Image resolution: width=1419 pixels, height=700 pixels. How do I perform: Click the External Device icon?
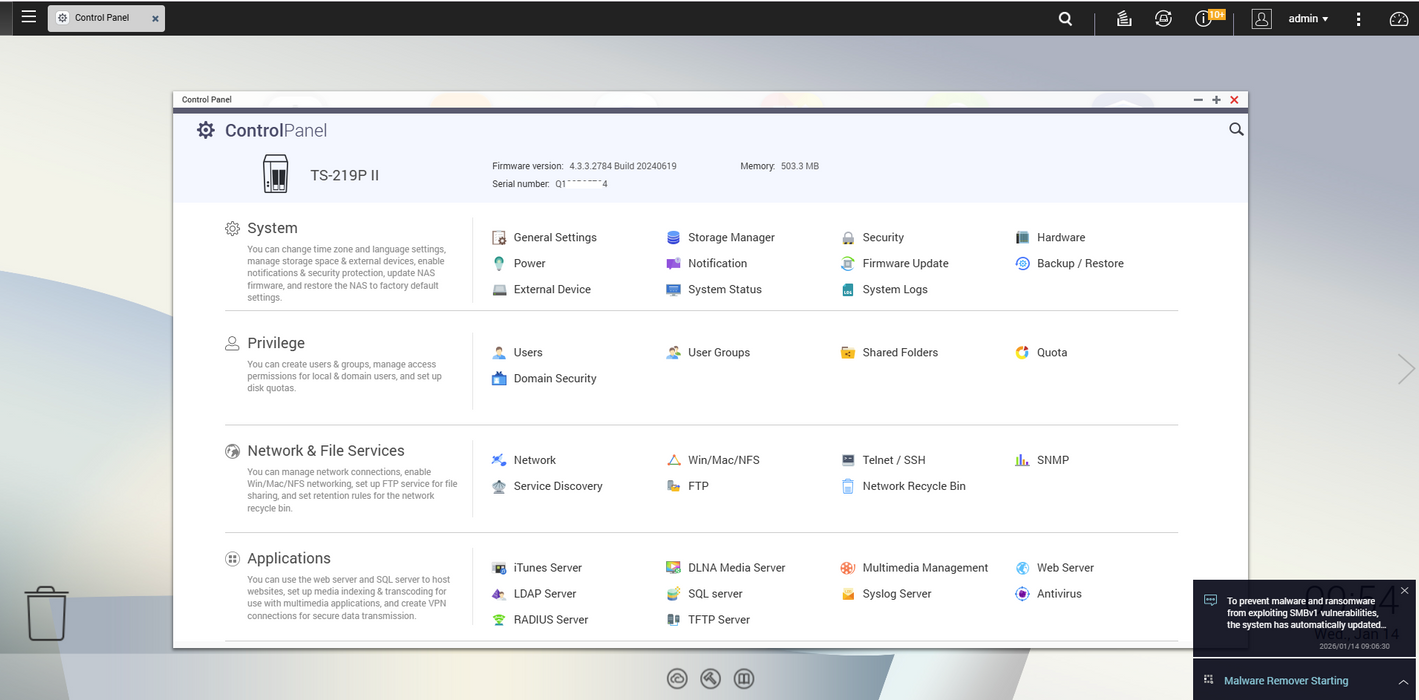tap(499, 290)
